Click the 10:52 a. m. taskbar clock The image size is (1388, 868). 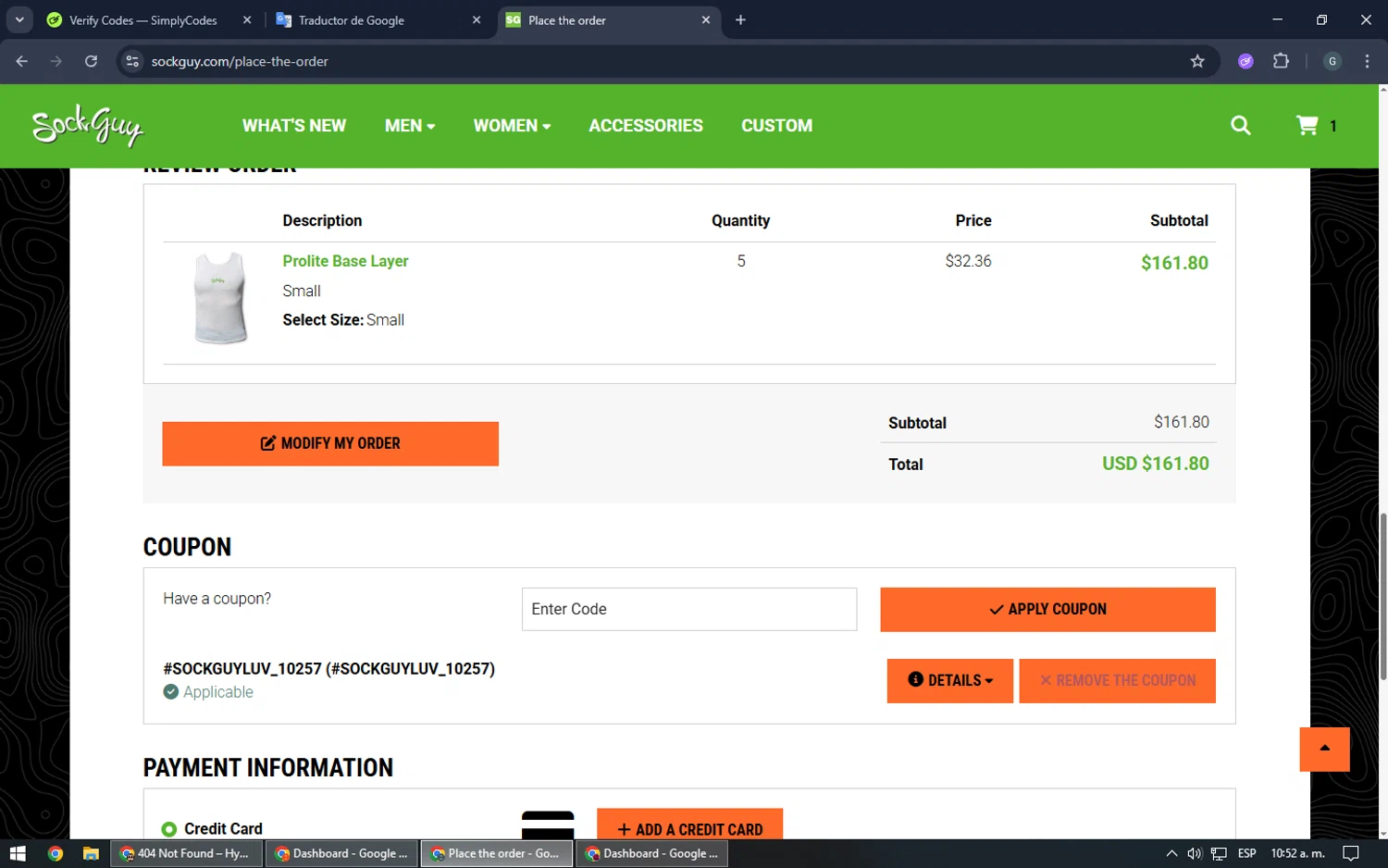(x=1297, y=853)
